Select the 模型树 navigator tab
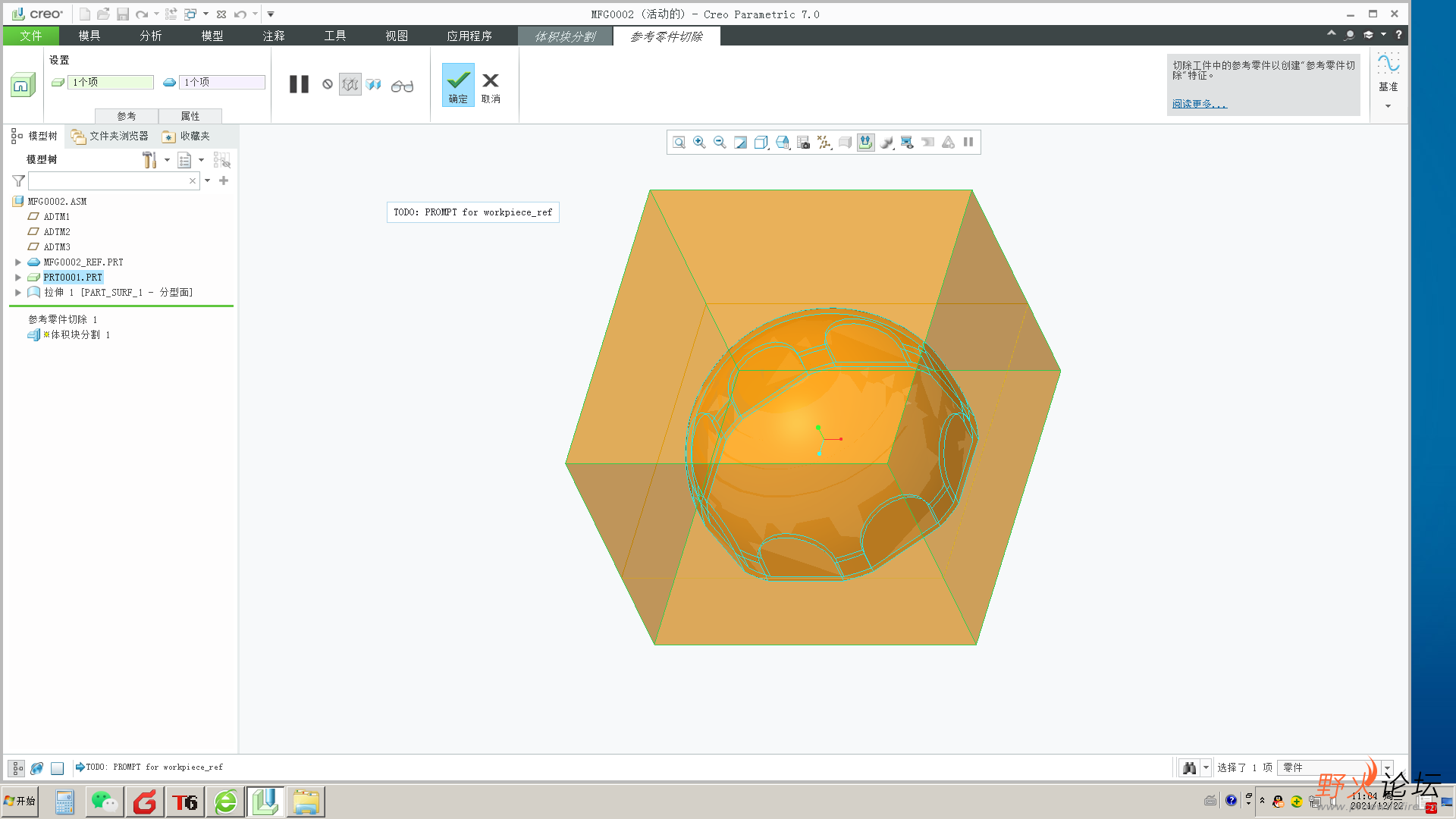This screenshot has width=1456, height=819. pyautogui.click(x=34, y=136)
